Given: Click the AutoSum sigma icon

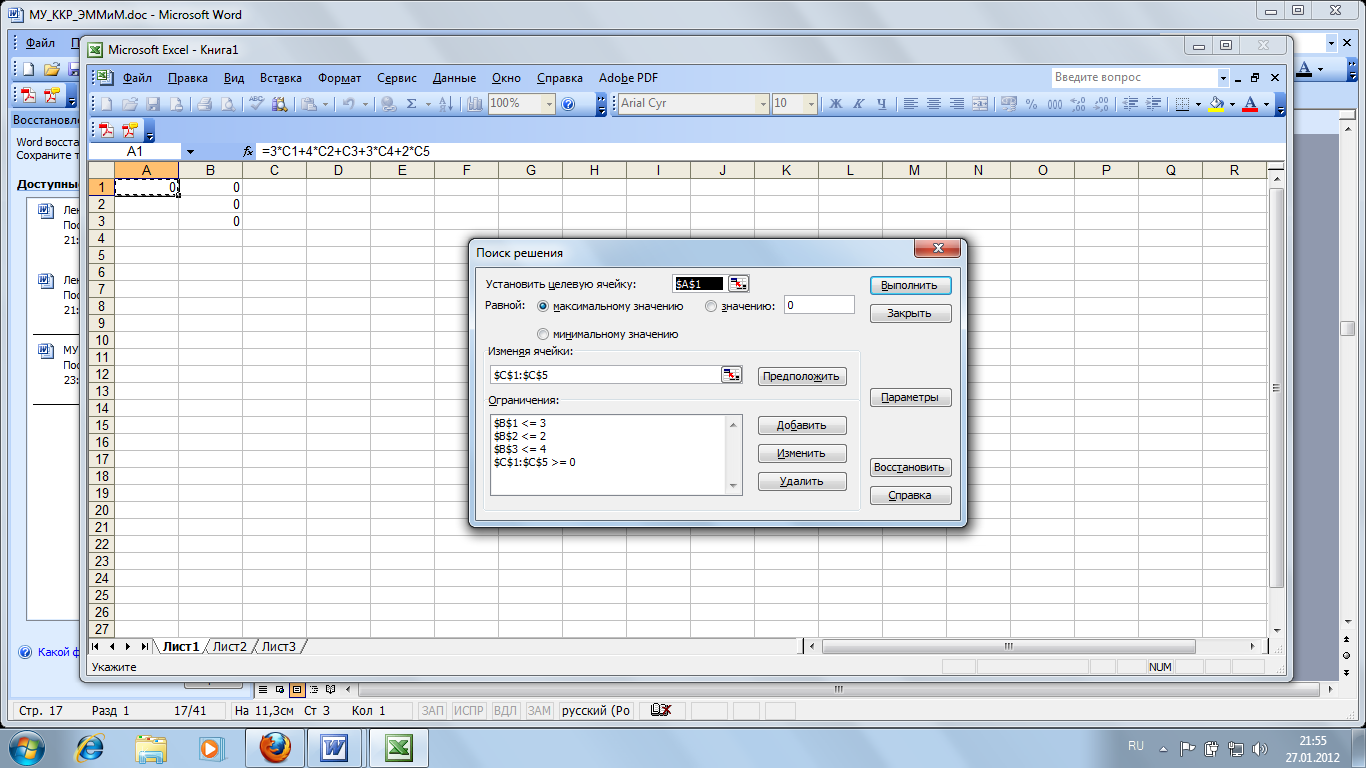Looking at the screenshot, I should (x=412, y=103).
